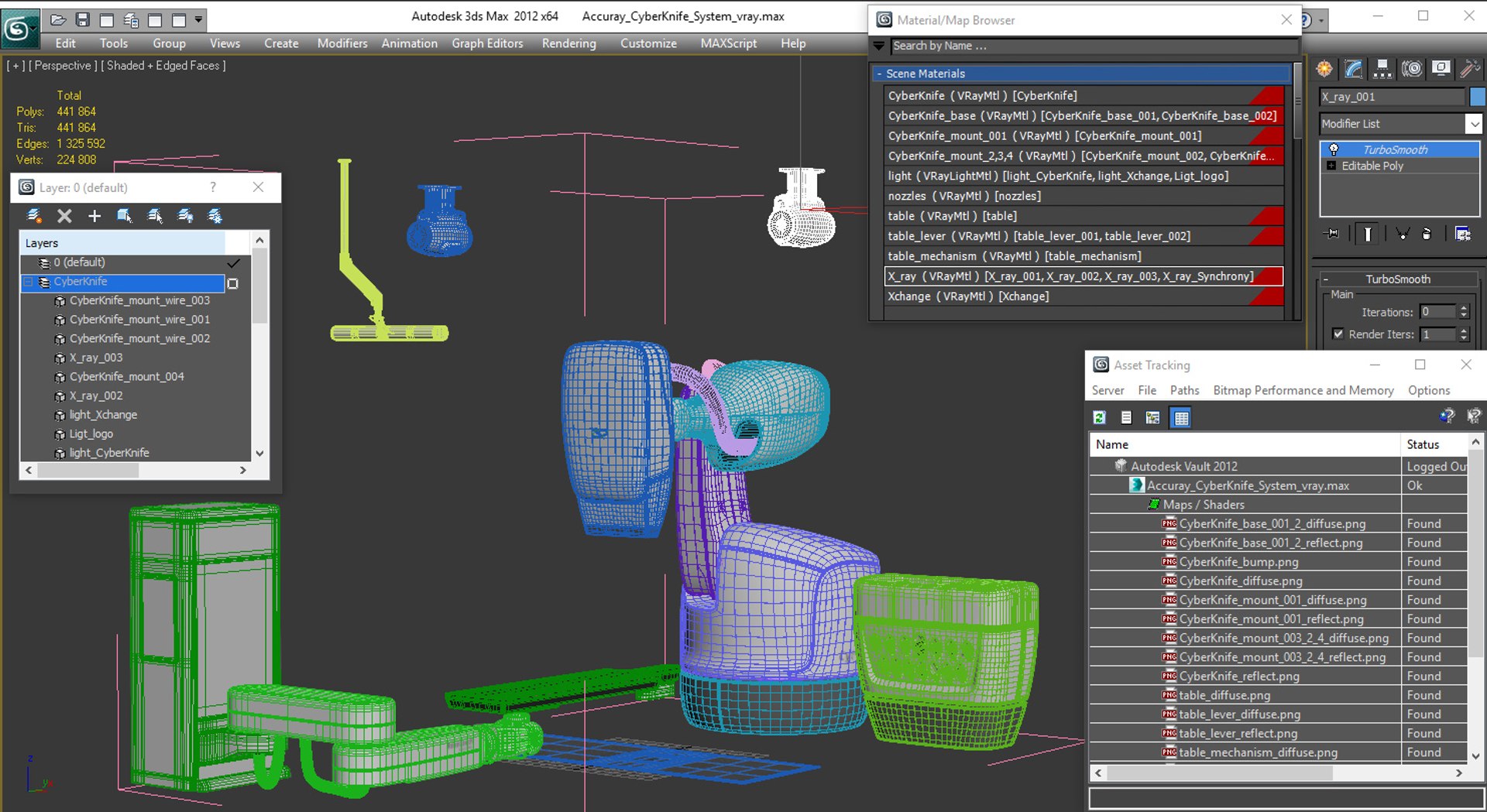This screenshot has width=1487, height=812.
Task: Click the context help pointer icon in Asset Tracking
Action: (x=1473, y=416)
